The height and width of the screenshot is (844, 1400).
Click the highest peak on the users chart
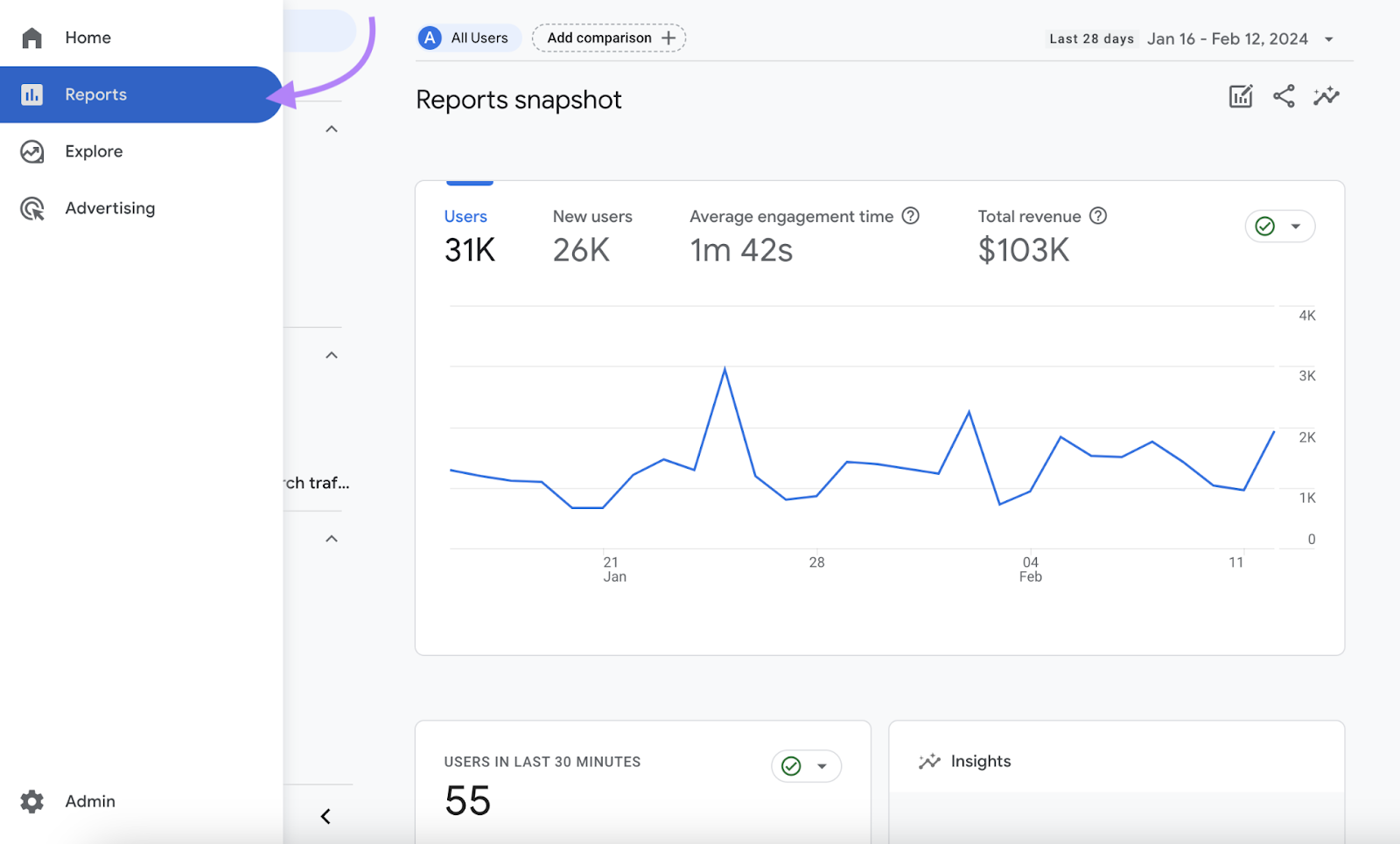coord(724,369)
